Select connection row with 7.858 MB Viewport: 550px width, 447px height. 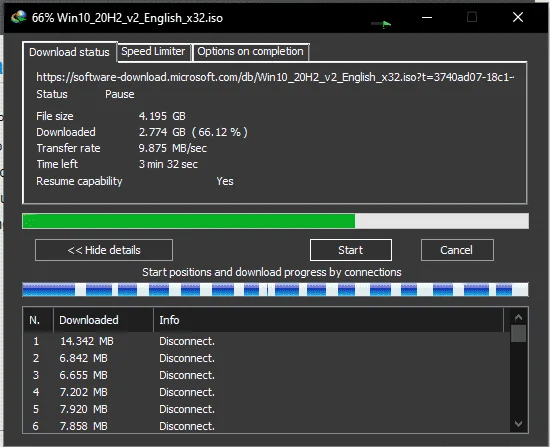click(267, 426)
